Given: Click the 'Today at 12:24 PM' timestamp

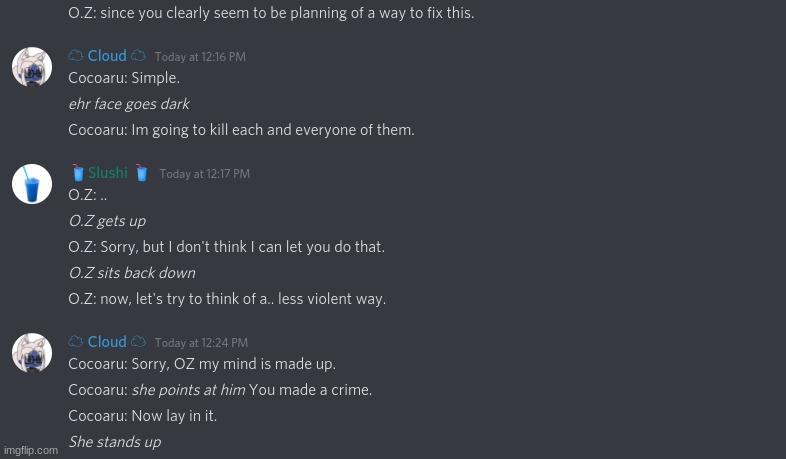Looking at the screenshot, I should click(x=201, y=343).
